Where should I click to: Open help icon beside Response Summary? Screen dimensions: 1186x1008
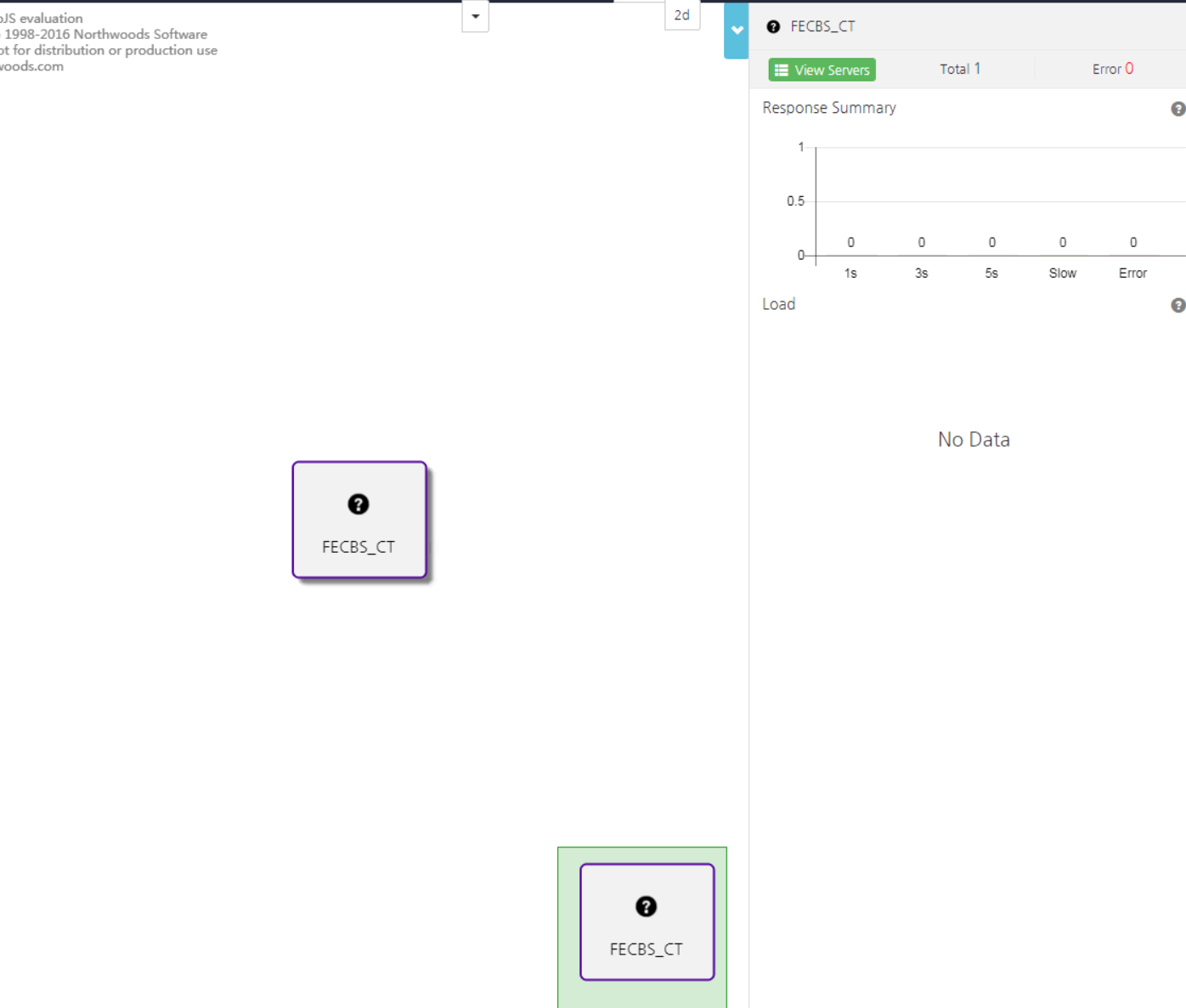(x=1178, y=109)
